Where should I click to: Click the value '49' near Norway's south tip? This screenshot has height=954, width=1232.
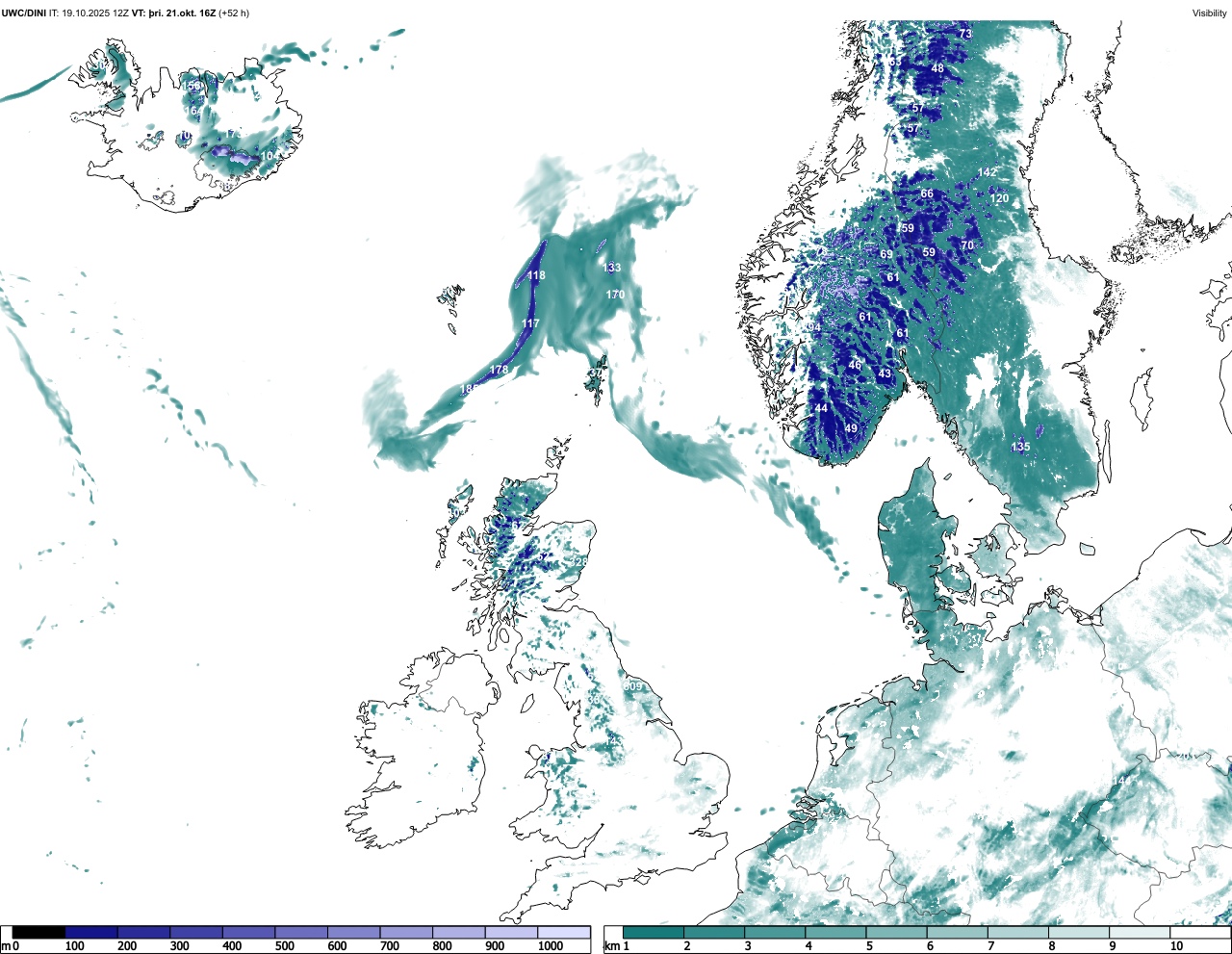click(x=851, y=428)
